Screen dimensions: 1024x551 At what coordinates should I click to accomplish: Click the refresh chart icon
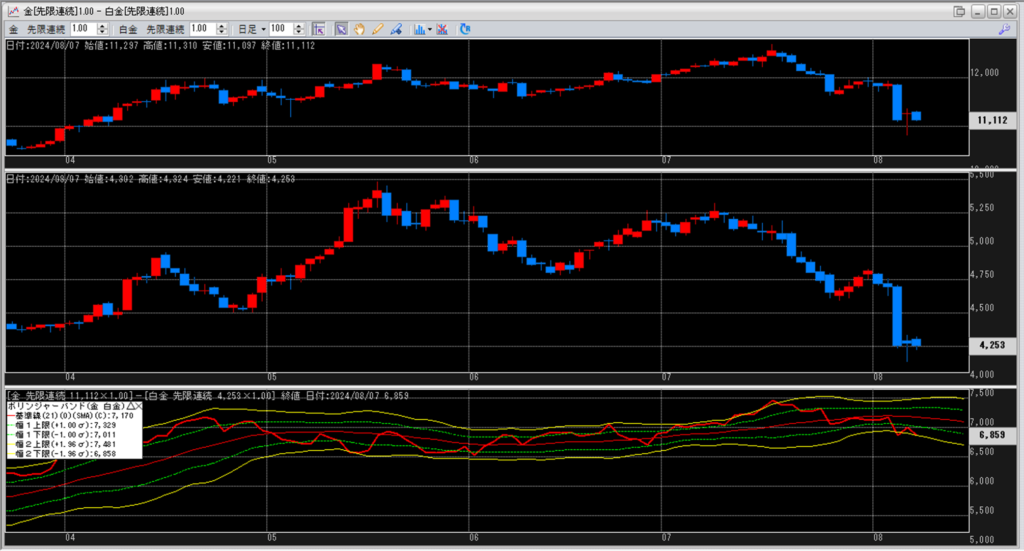(x=461, y=29)
